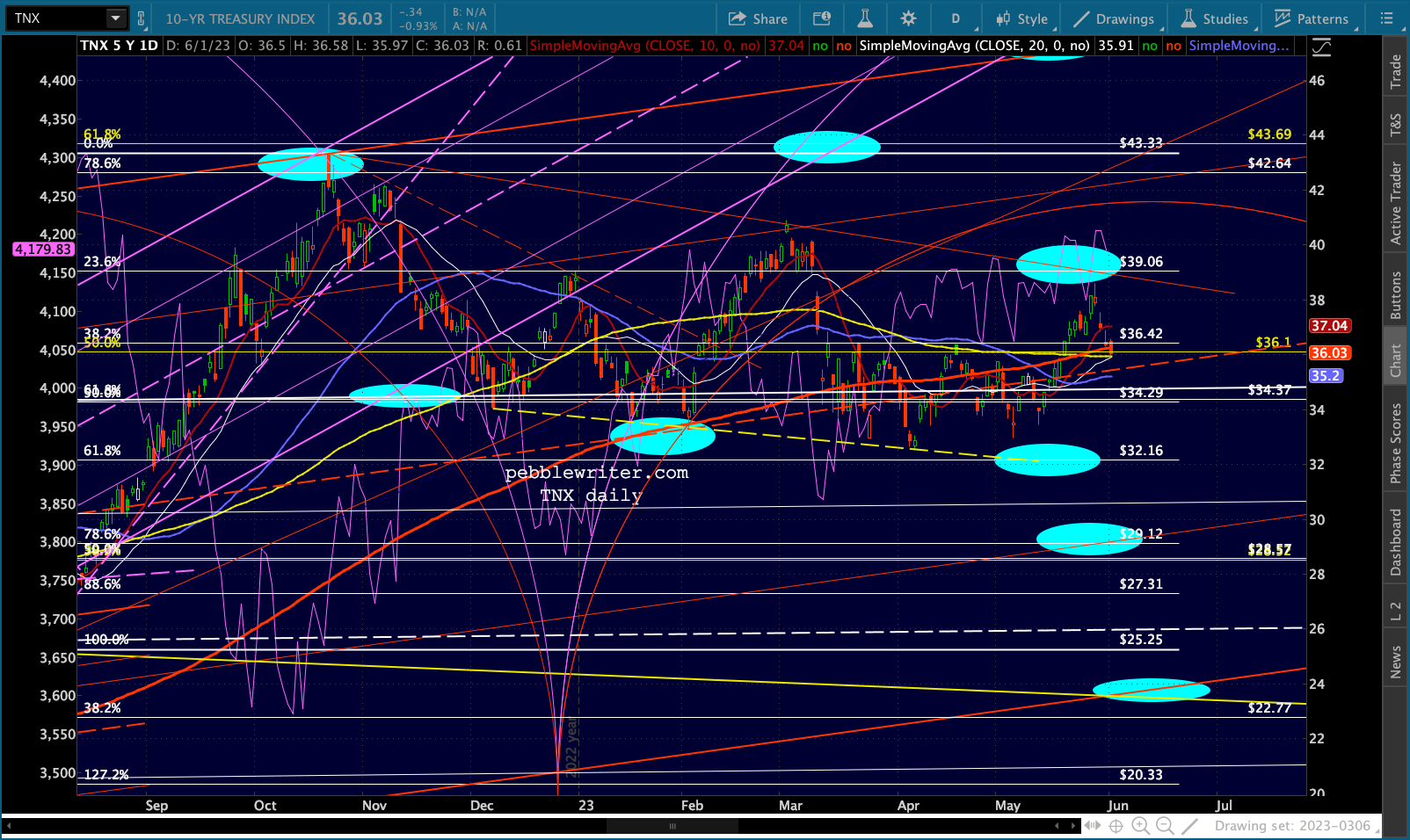Click the chart icon below the list menu
The width and height of the screenshot is (1410, 840).
(x=1321, y=47)
